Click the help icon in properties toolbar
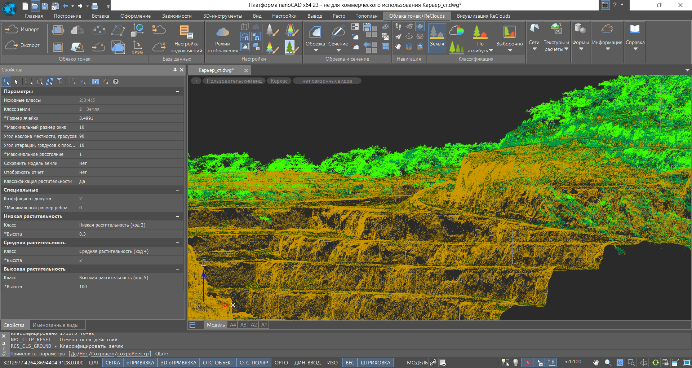 (x=116, y=81)
